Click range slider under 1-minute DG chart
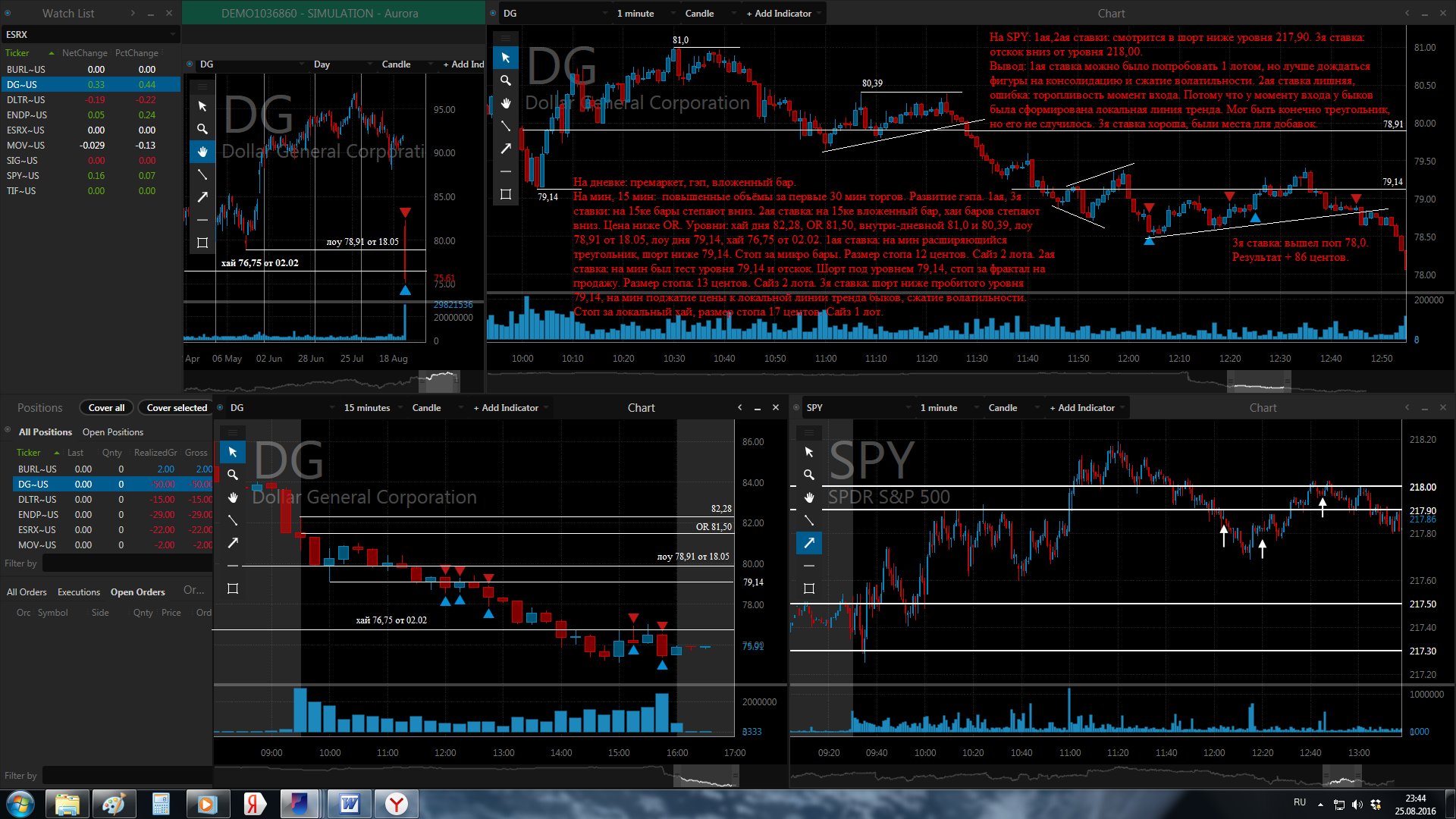This screenshot has height=819, width=1456. coord(1259,381)
